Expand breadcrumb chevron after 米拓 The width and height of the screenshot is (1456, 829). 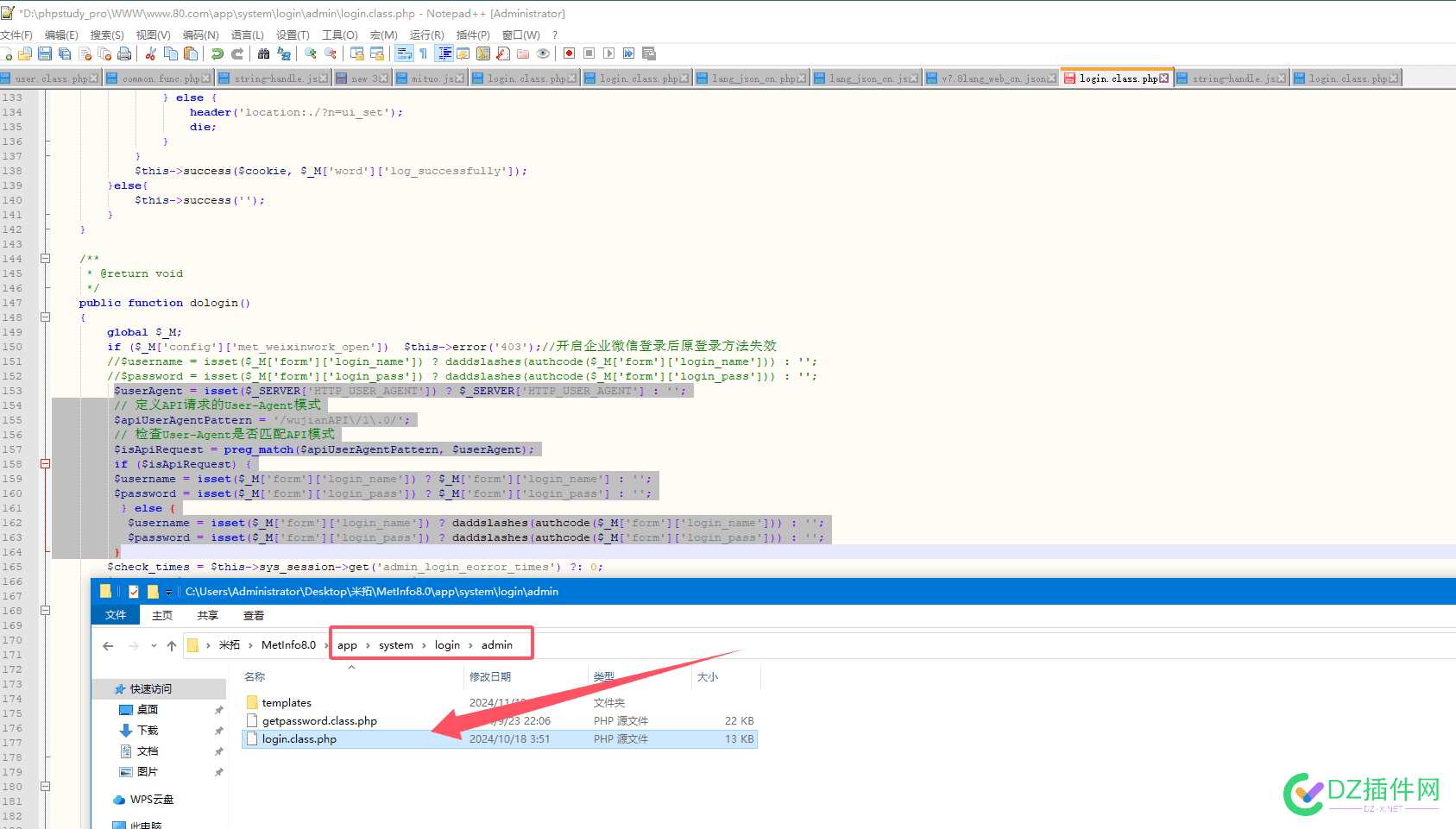250,645
